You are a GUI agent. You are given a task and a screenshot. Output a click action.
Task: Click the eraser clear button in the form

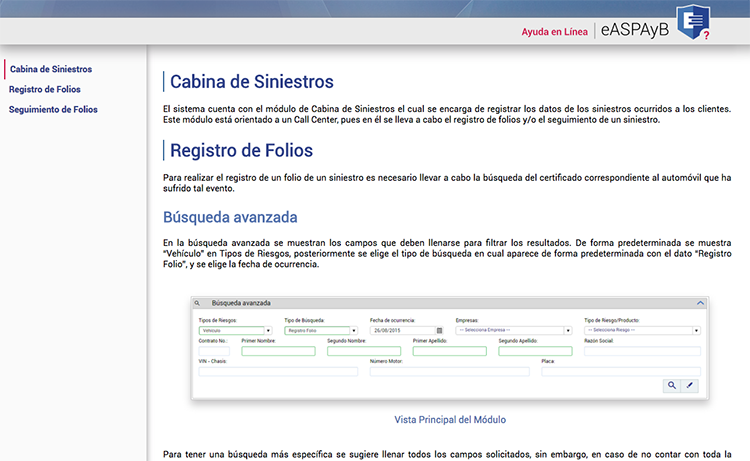(689, 385)
